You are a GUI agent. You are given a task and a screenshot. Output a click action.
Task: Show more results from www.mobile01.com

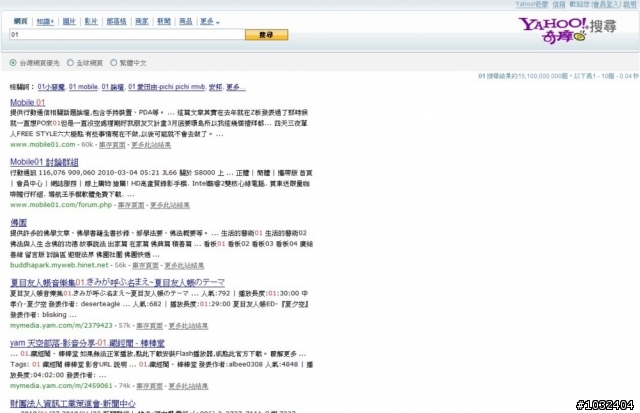point(151,145)
